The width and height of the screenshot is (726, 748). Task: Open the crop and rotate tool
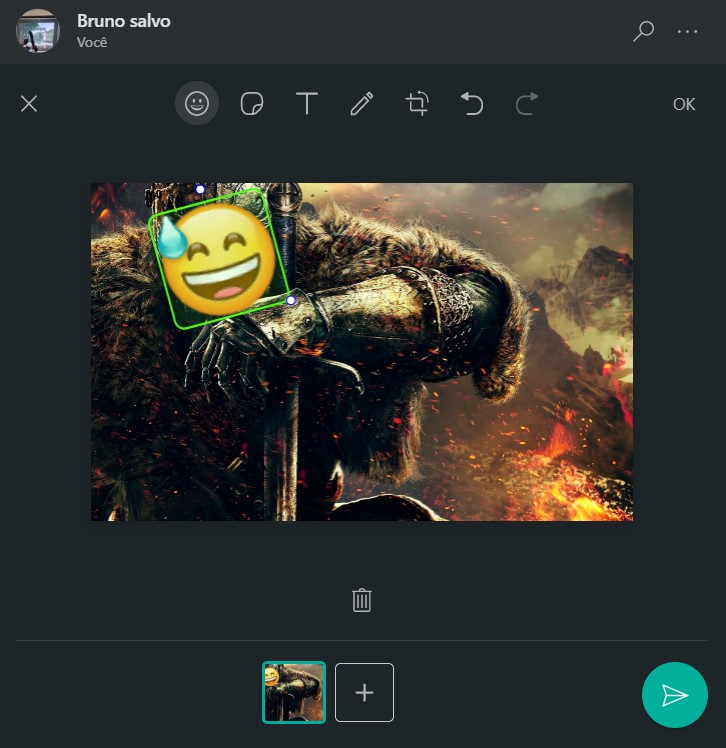417,104
